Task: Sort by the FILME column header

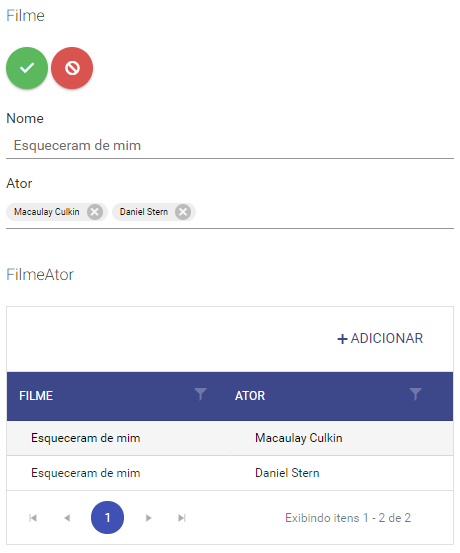Action: pyautogui.click(x=36, y=396)
